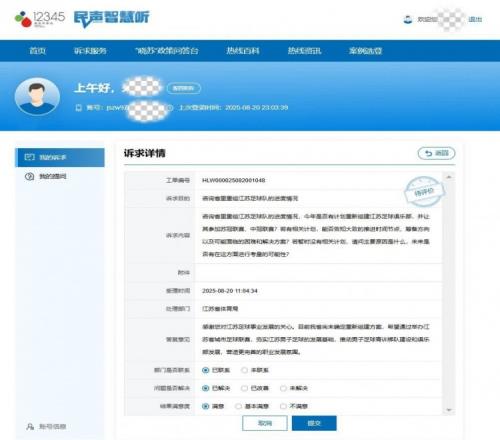Viewport: 500px width, 440px height.
Task: Click the 我的诉求 sidebar icon
Action: point(30,157)
